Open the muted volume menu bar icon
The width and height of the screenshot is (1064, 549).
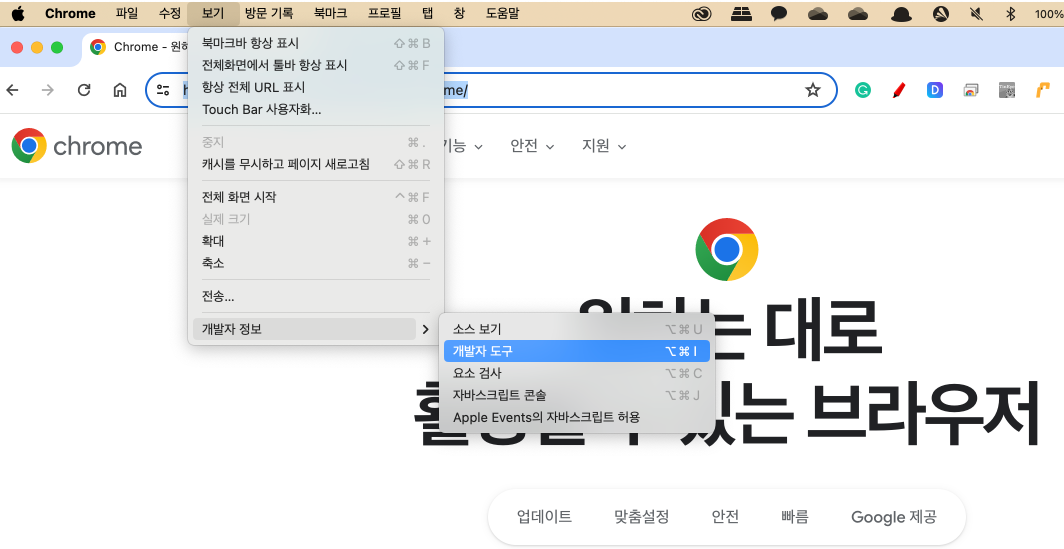click(x=977, y=14)
